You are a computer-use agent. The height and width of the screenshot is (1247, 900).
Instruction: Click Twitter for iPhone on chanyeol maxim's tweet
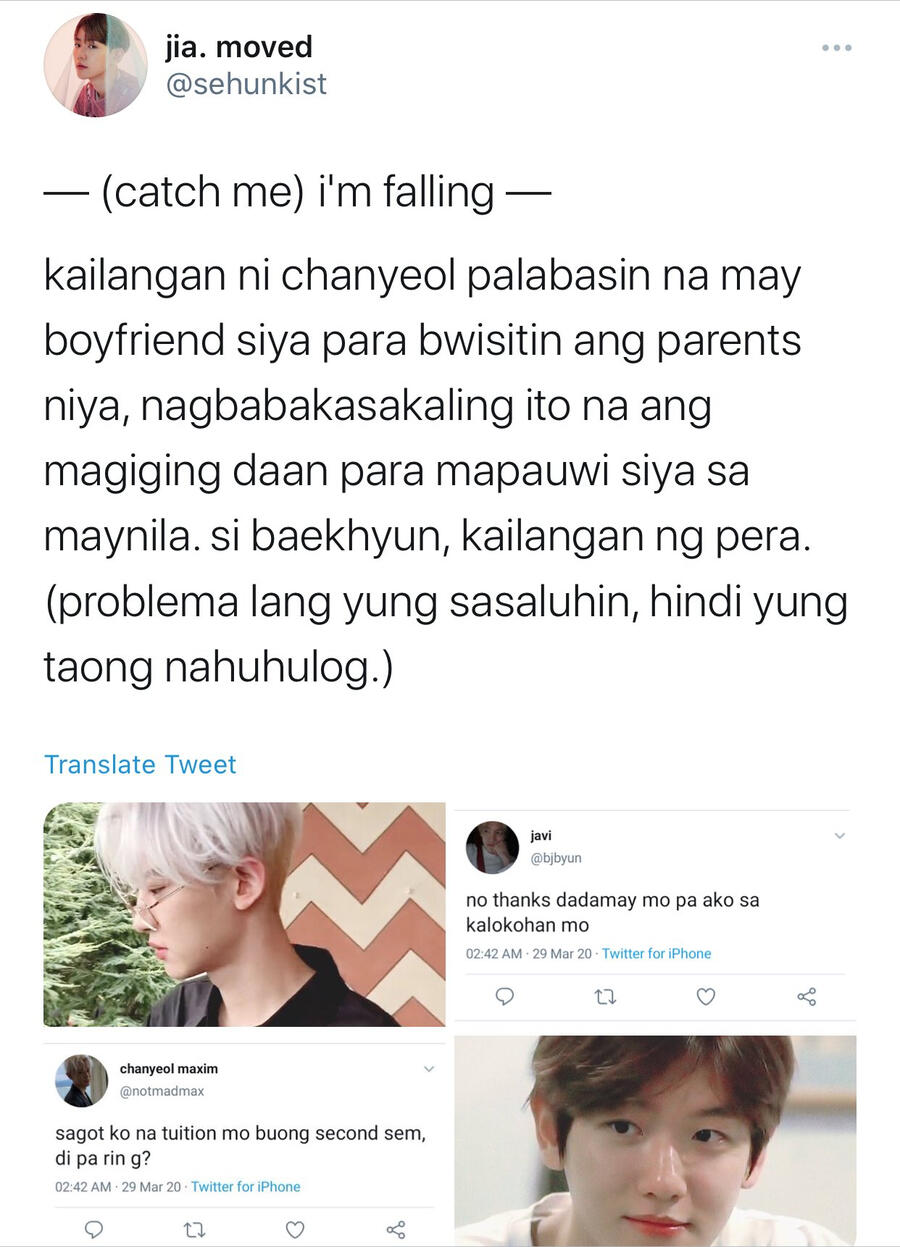246,1187
